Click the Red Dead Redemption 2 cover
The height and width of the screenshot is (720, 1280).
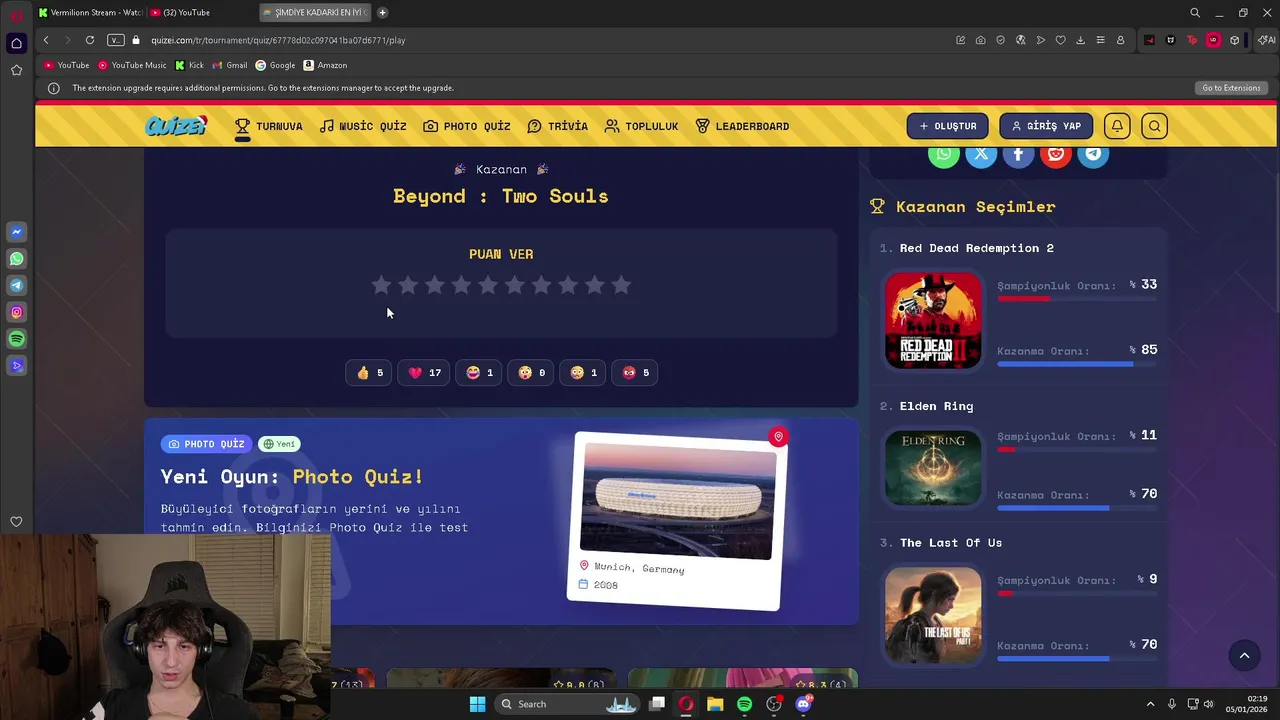click(933, 320)
